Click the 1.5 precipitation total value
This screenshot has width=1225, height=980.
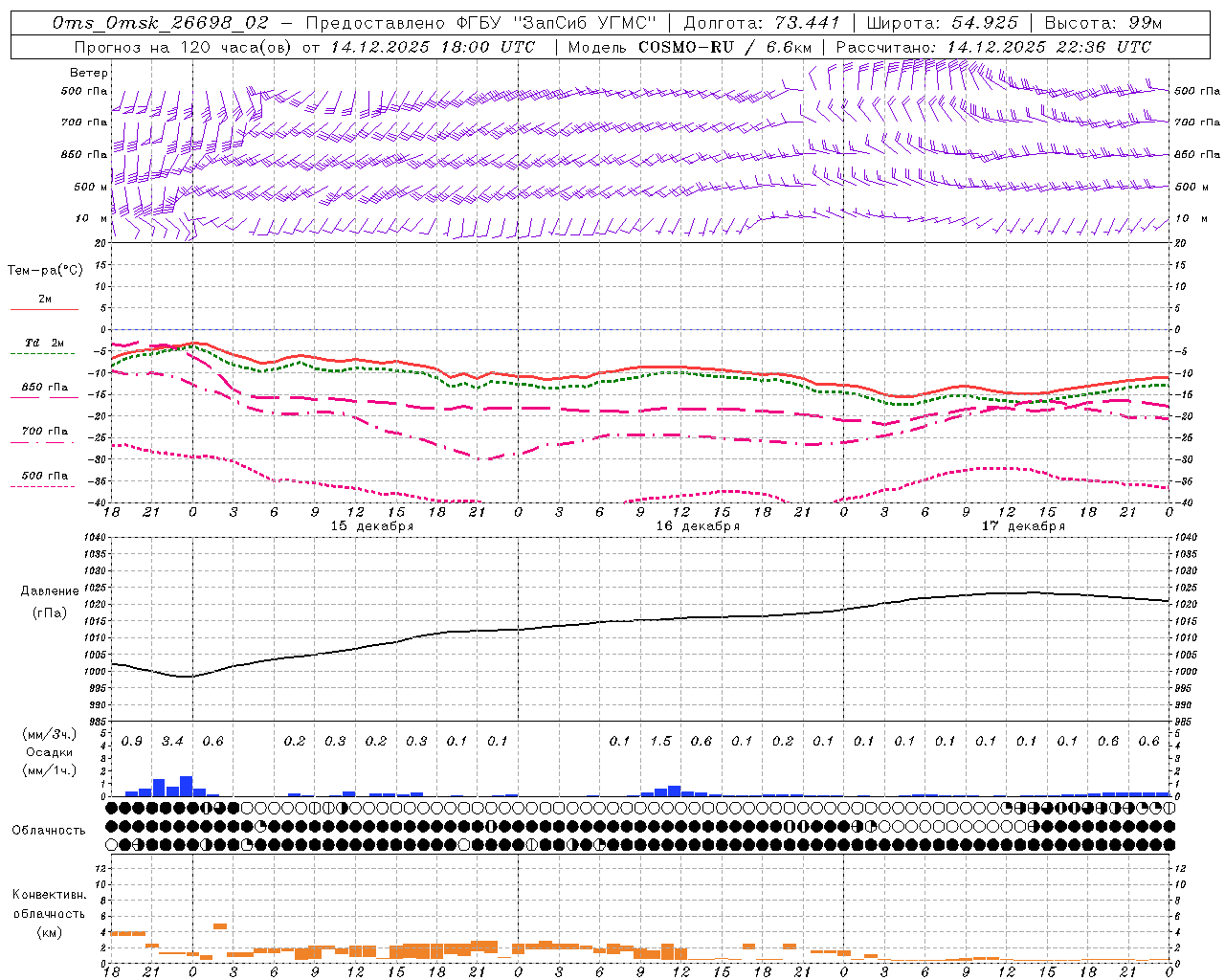pyautogui.click(x=660, y=742)
